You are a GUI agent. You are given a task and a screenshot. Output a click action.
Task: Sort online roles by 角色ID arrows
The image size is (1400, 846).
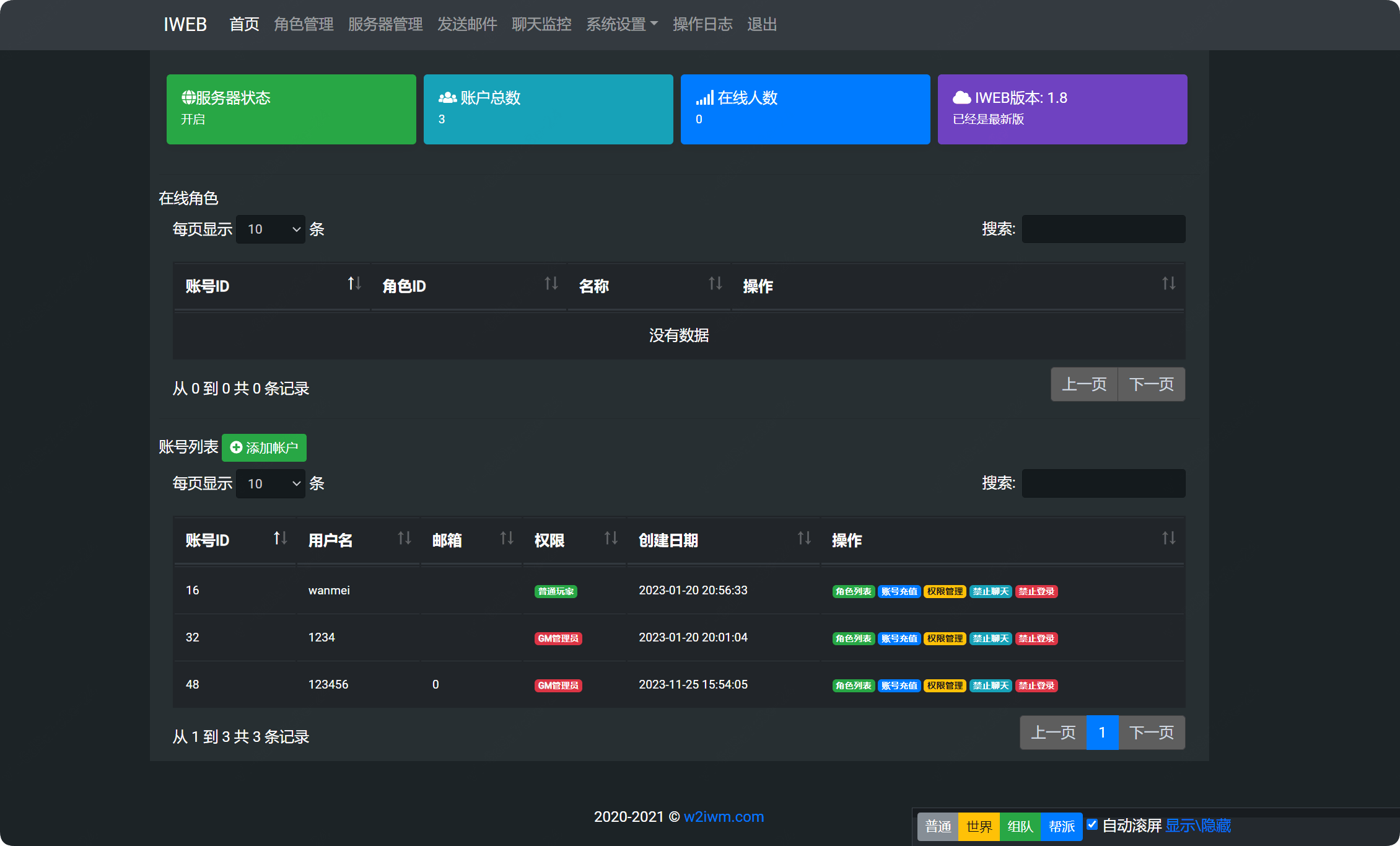[x=551, y=284]
